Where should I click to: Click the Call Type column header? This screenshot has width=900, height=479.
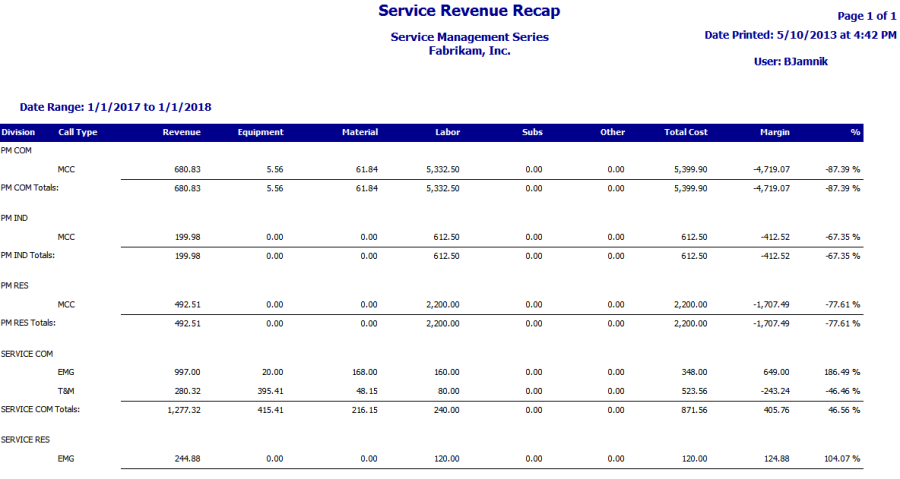77,132
